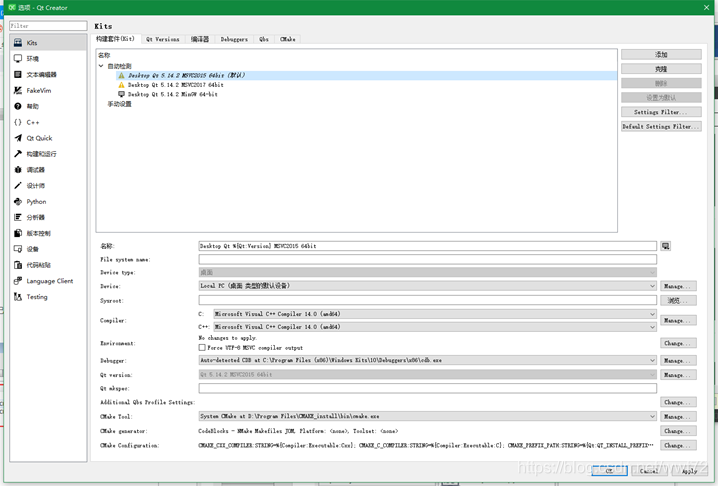Open the Debugger bug category icon
The image size is (718, 486).
(x=18, y=169)
